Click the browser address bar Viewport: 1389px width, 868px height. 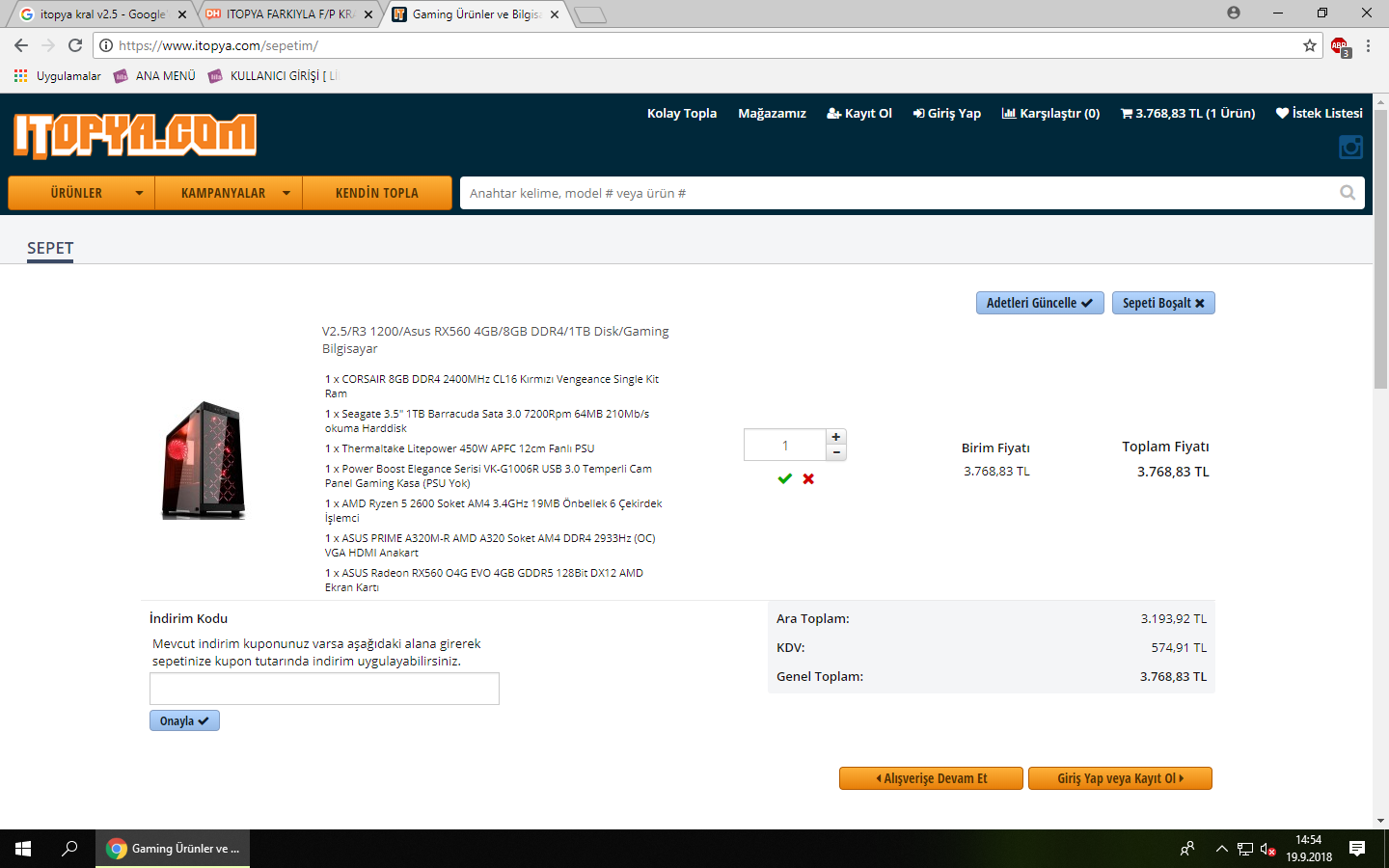(709, 45)
